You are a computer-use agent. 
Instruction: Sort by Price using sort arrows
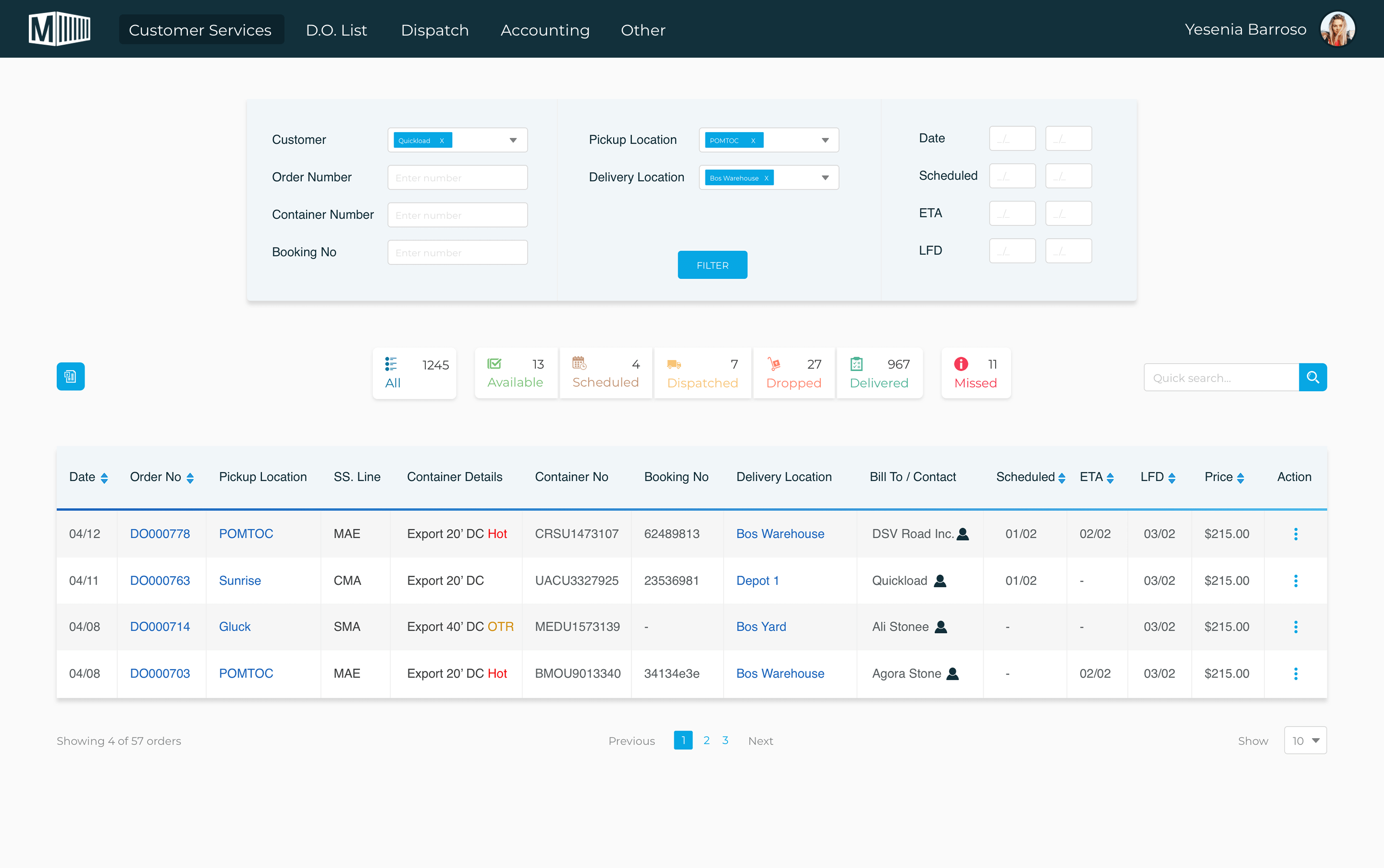click(1240, 478)
